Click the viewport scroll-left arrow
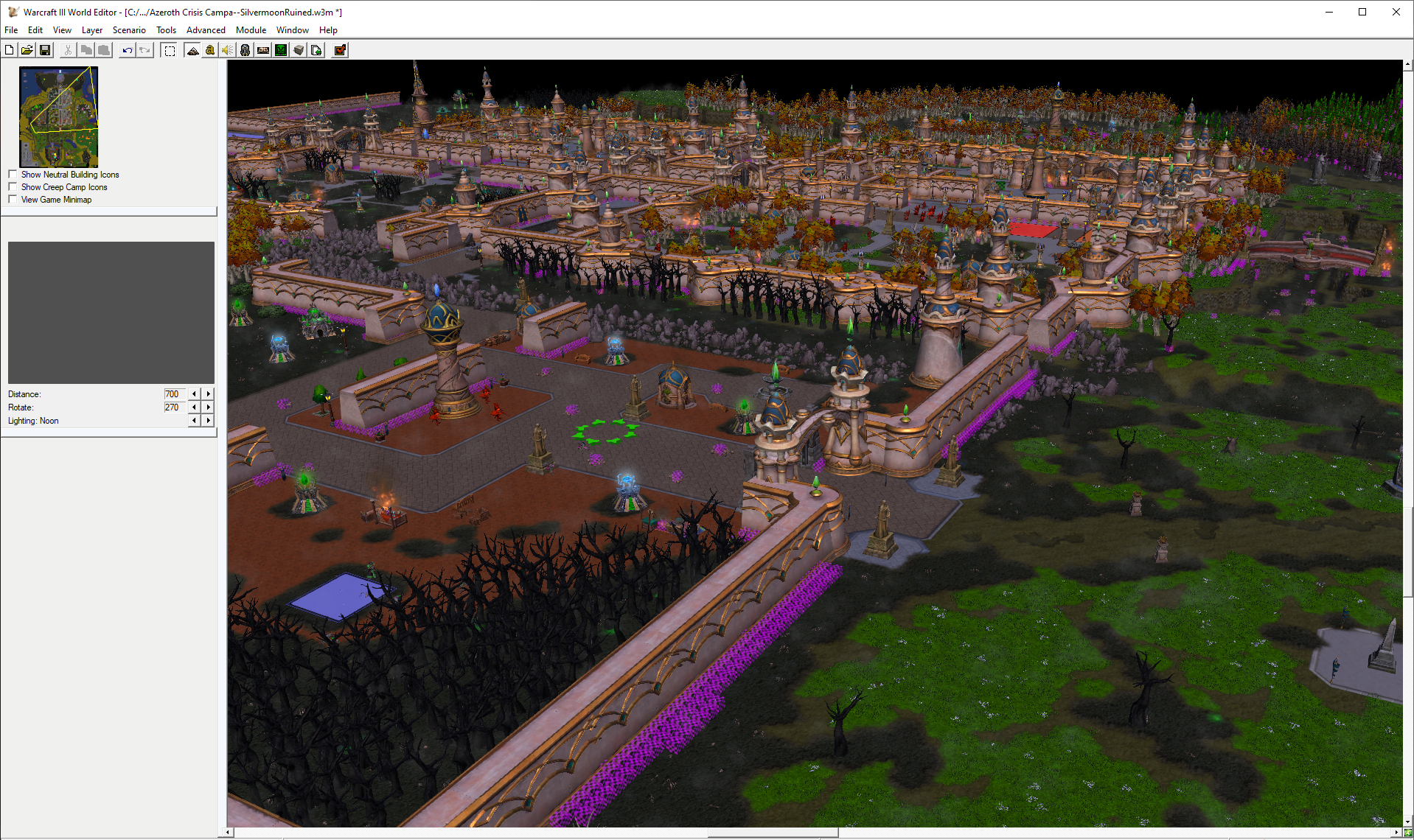This screenshot has height=840, width=1414. tap(229, 833)
